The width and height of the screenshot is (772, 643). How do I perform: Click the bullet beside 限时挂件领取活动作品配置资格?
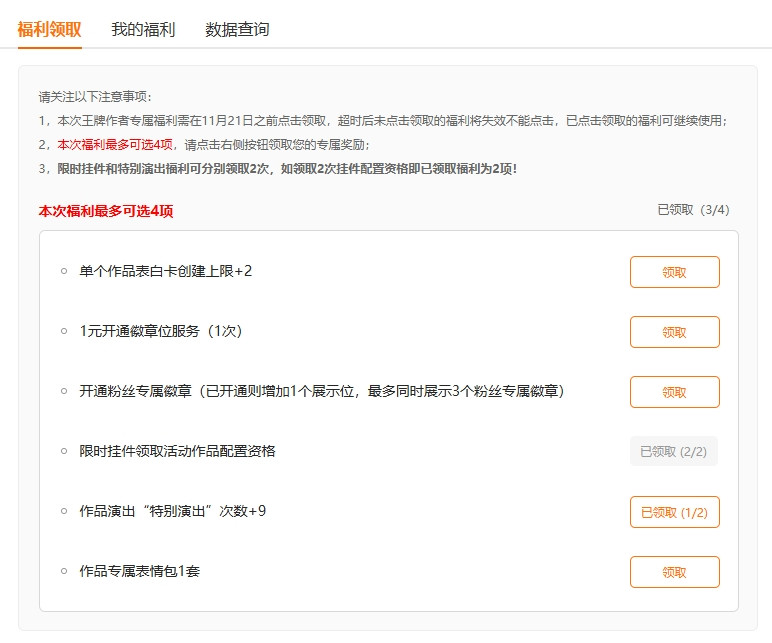(x=64, y=452)
